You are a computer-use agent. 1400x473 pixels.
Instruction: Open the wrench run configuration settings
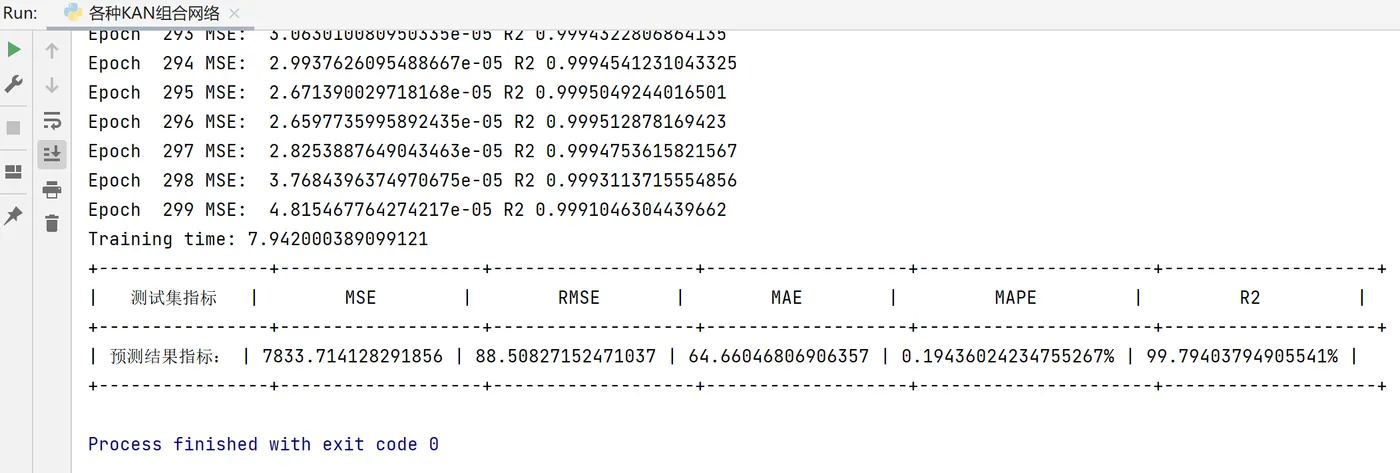pos(14,84)
